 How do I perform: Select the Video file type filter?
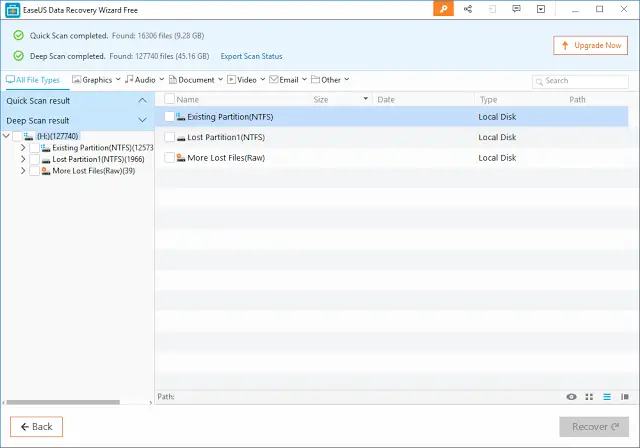point(242,80)
